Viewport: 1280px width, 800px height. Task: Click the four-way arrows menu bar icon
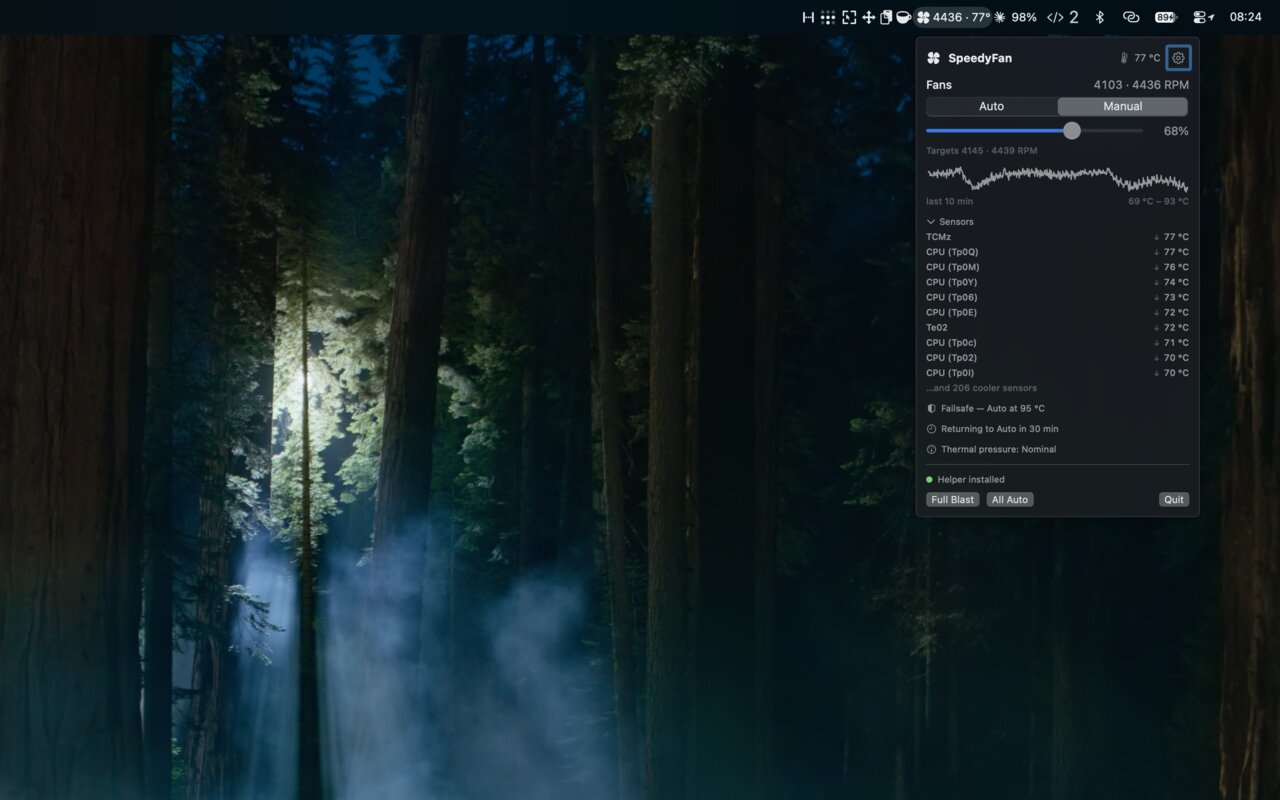[868, 17]
